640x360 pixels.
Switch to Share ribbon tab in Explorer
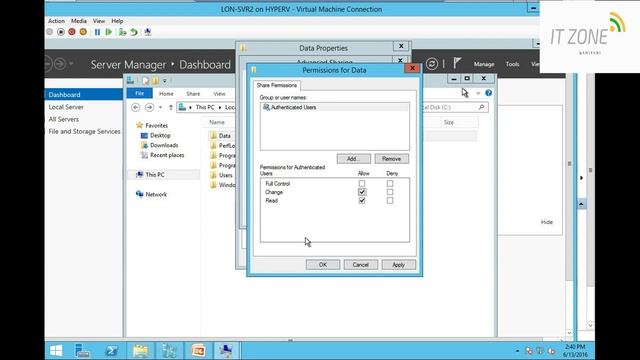tap(193, 94)
